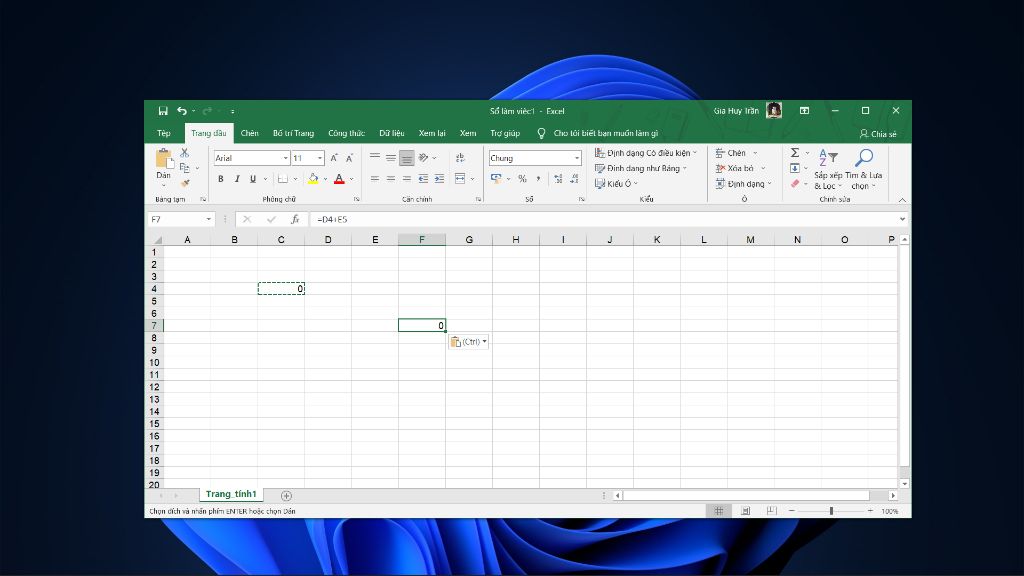1024x576 pixels.
Task: Toggle Underline formatting
Action: [x=253, y=178]
